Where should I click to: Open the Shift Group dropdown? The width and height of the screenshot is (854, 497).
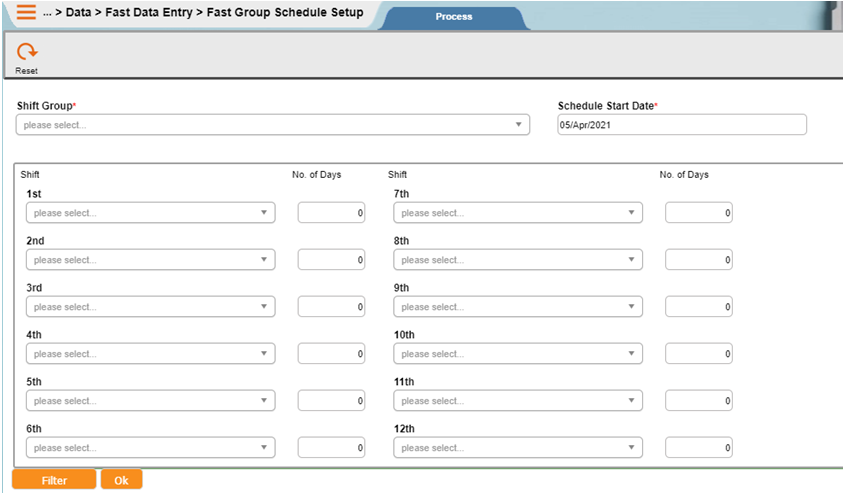click(x=272, y=125)
